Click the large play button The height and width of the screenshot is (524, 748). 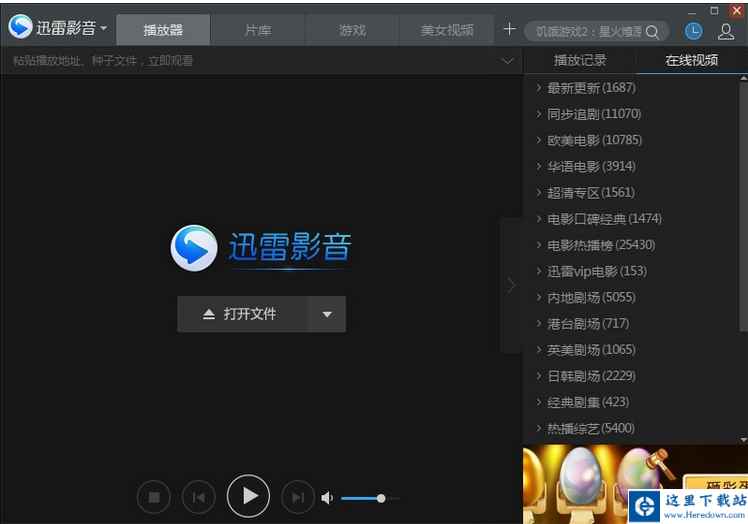(x=248, y=496)
